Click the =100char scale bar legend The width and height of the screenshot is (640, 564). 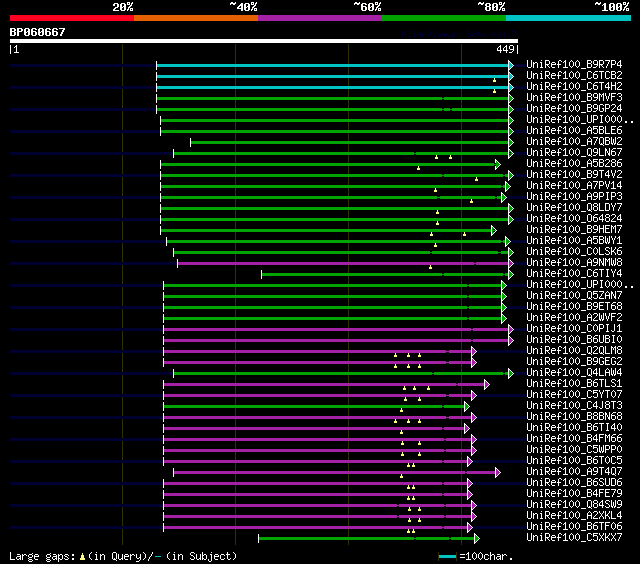pos(476,556)
